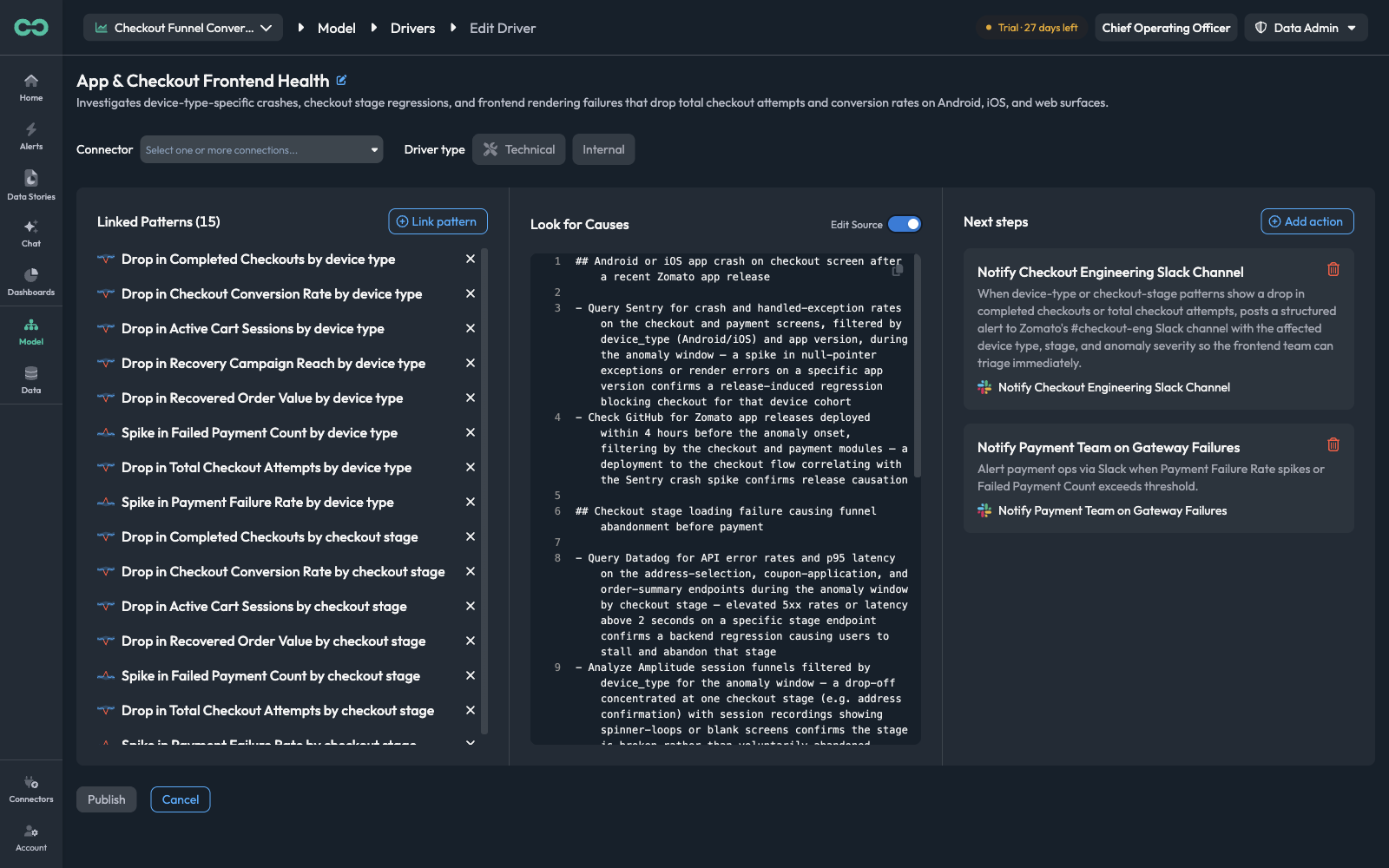Click into Look for Causes editor line 3
Screen dimensions: 1389x868
click(741, 354)
